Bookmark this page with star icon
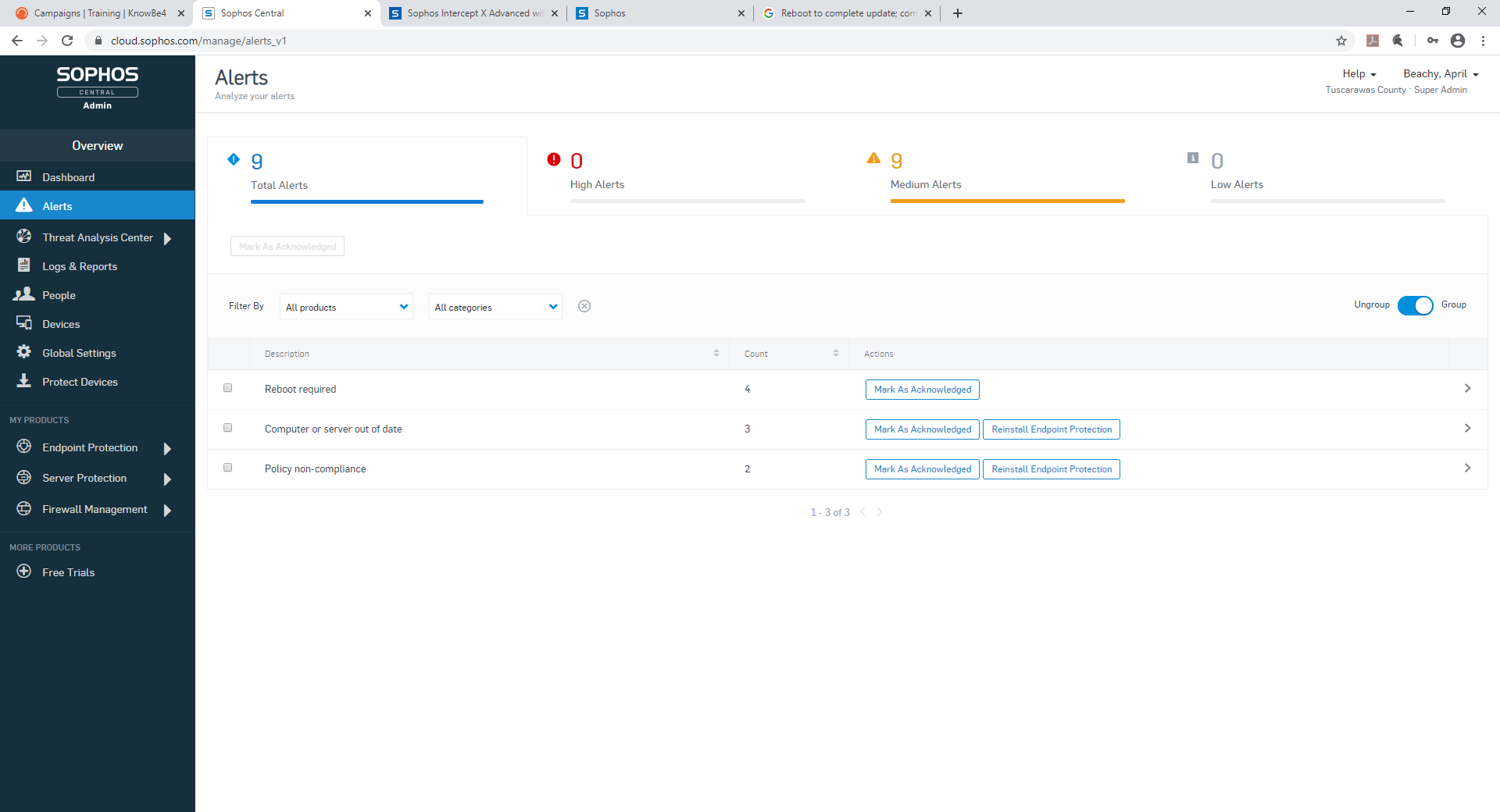 [x=1341, y=41]
